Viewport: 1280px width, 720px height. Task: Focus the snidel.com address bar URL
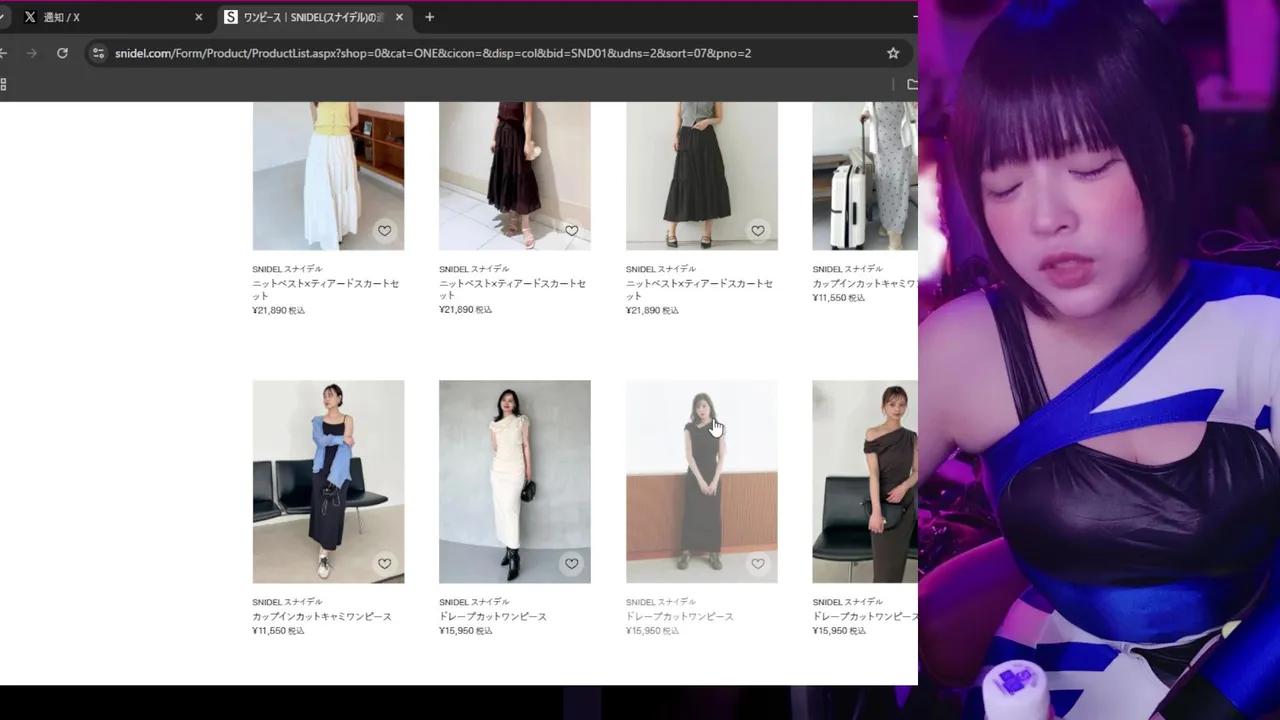tap(433, 53)
